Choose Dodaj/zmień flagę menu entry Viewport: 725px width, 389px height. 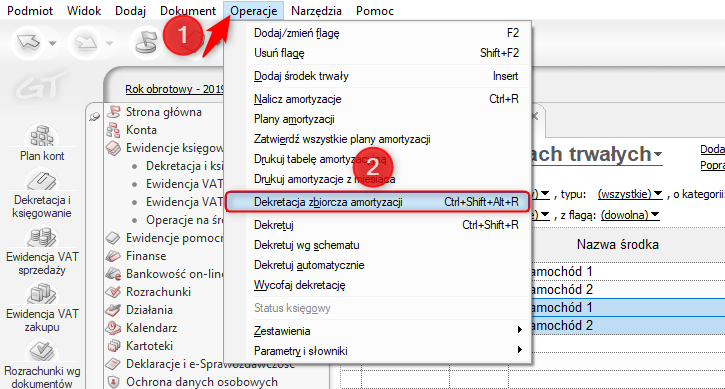[378, 33]
